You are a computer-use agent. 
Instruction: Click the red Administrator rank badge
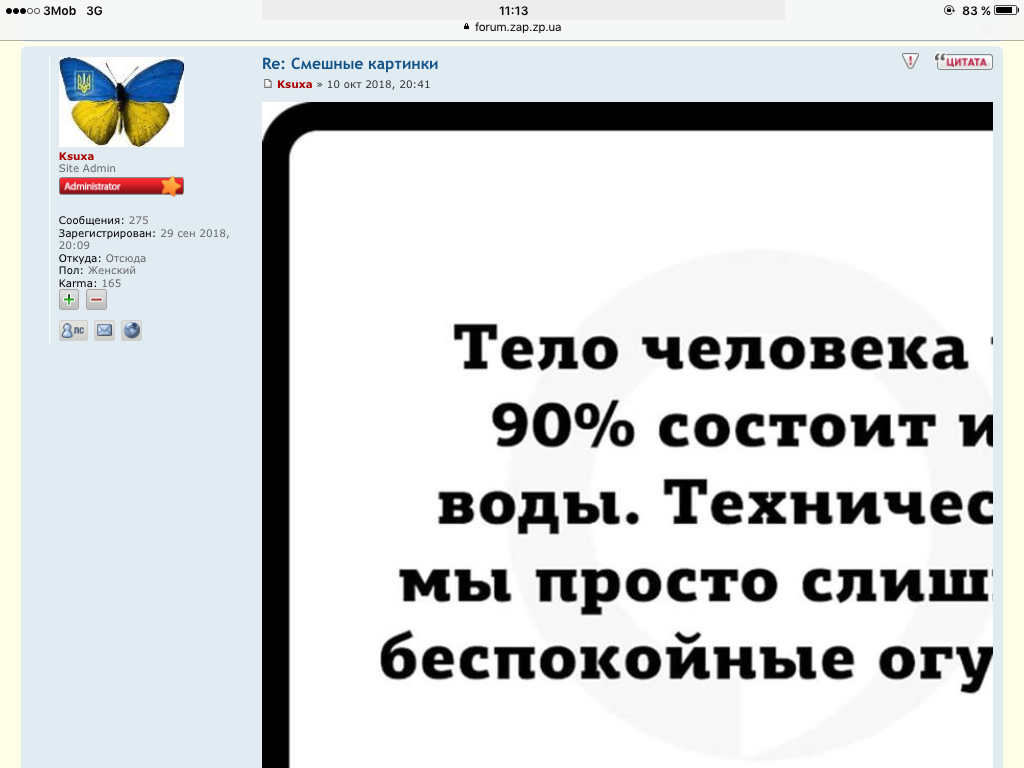[x=121, y=186]
